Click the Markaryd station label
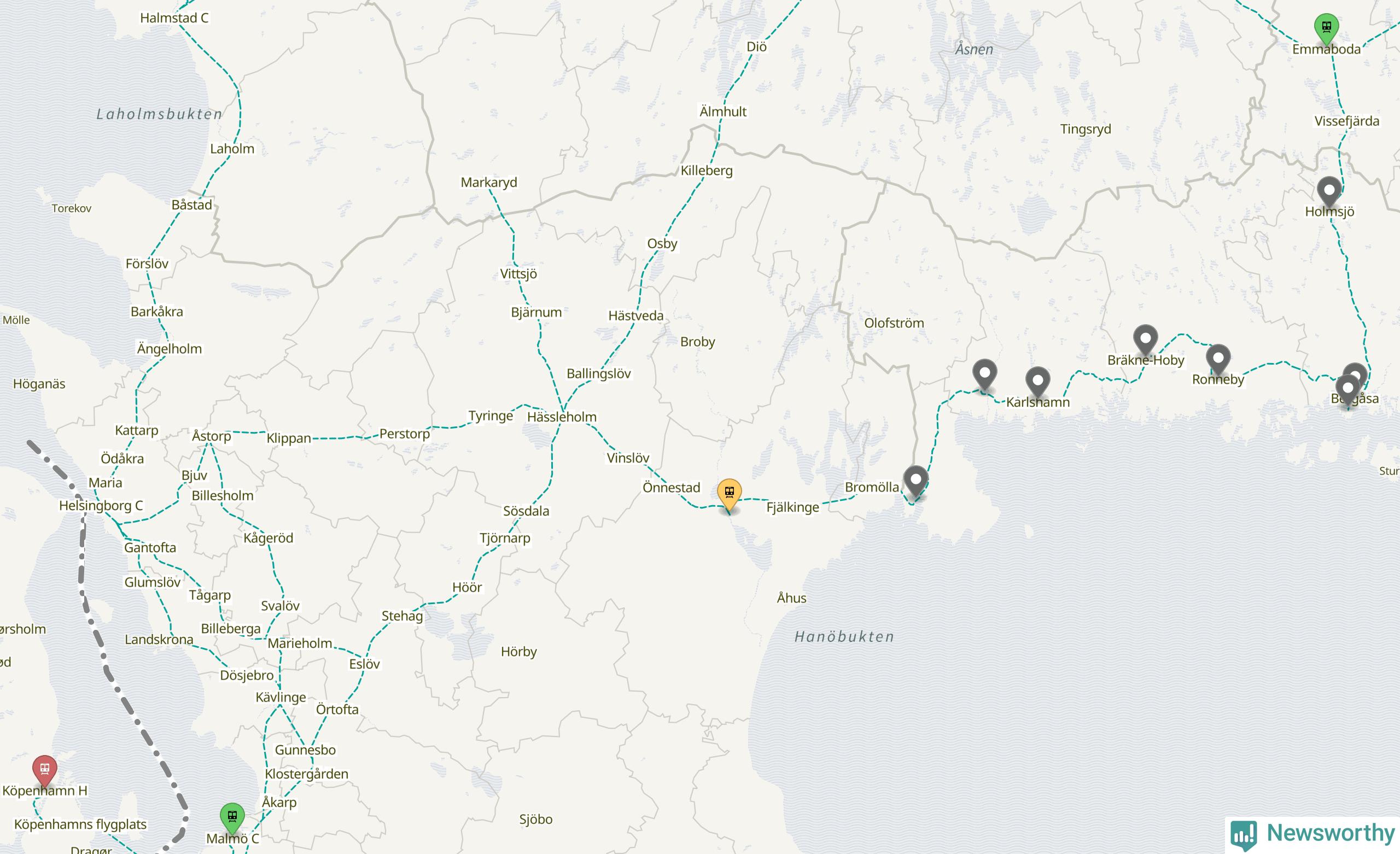Image resolution: width=1400 pixels, height=854 pixels. click(x=489, y=183)
